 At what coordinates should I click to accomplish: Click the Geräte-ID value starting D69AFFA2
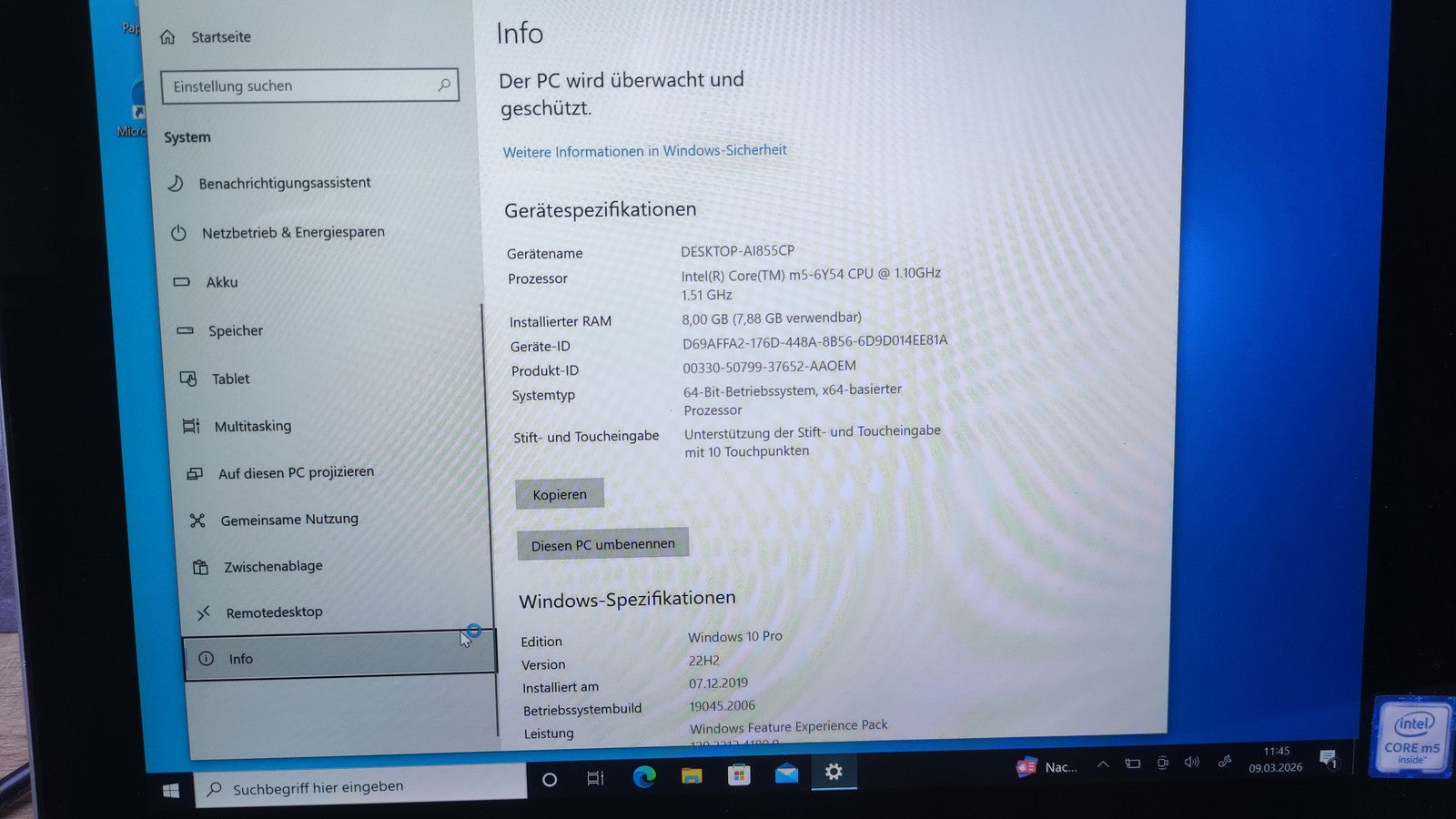pyautogui.click(x=815, y=342)
